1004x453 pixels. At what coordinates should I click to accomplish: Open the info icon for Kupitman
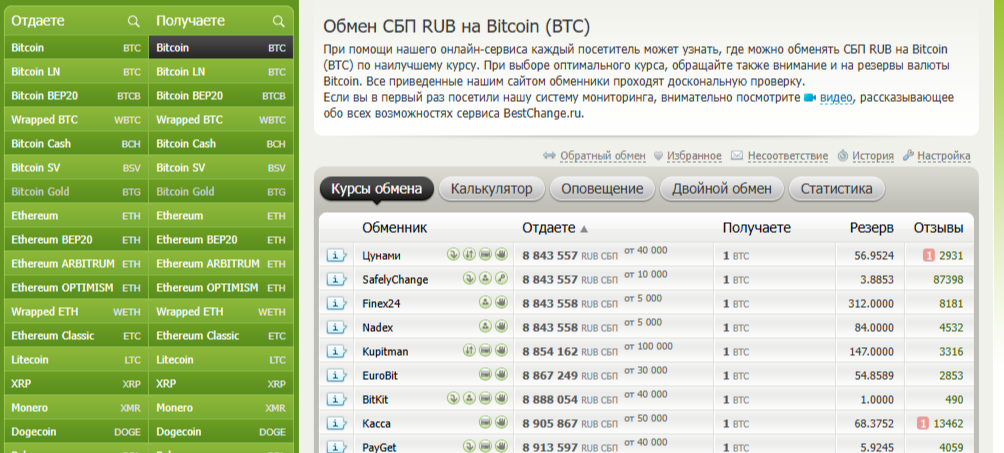336,351
